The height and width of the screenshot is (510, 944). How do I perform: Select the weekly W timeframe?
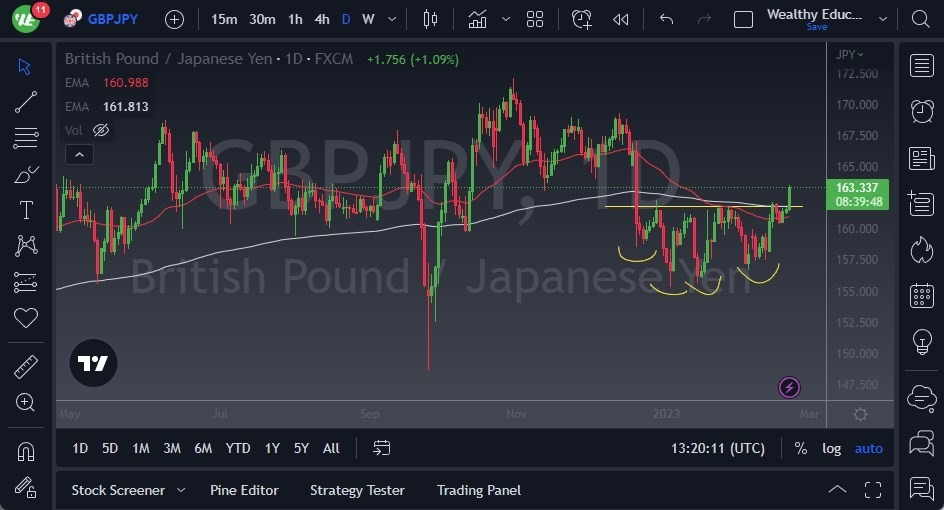[368, 19]
